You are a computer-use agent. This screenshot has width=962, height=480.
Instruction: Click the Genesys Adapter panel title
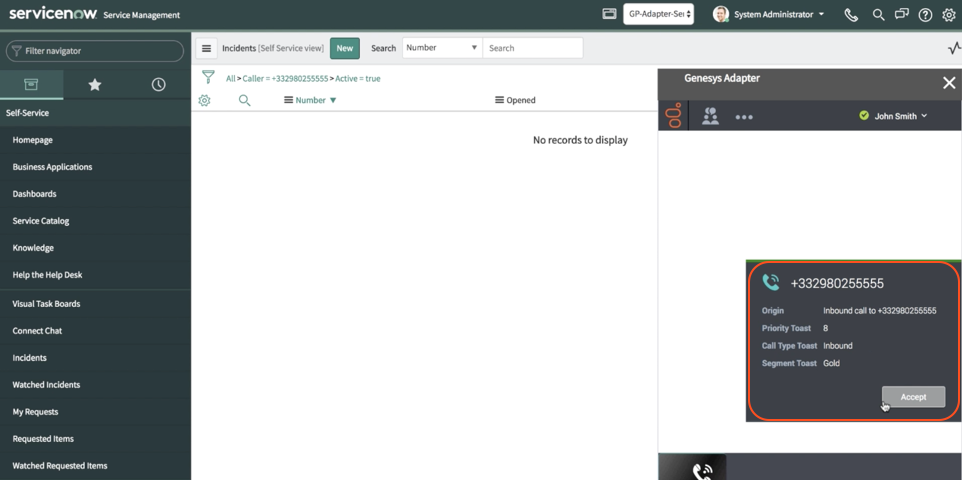(x=722, y=78)
